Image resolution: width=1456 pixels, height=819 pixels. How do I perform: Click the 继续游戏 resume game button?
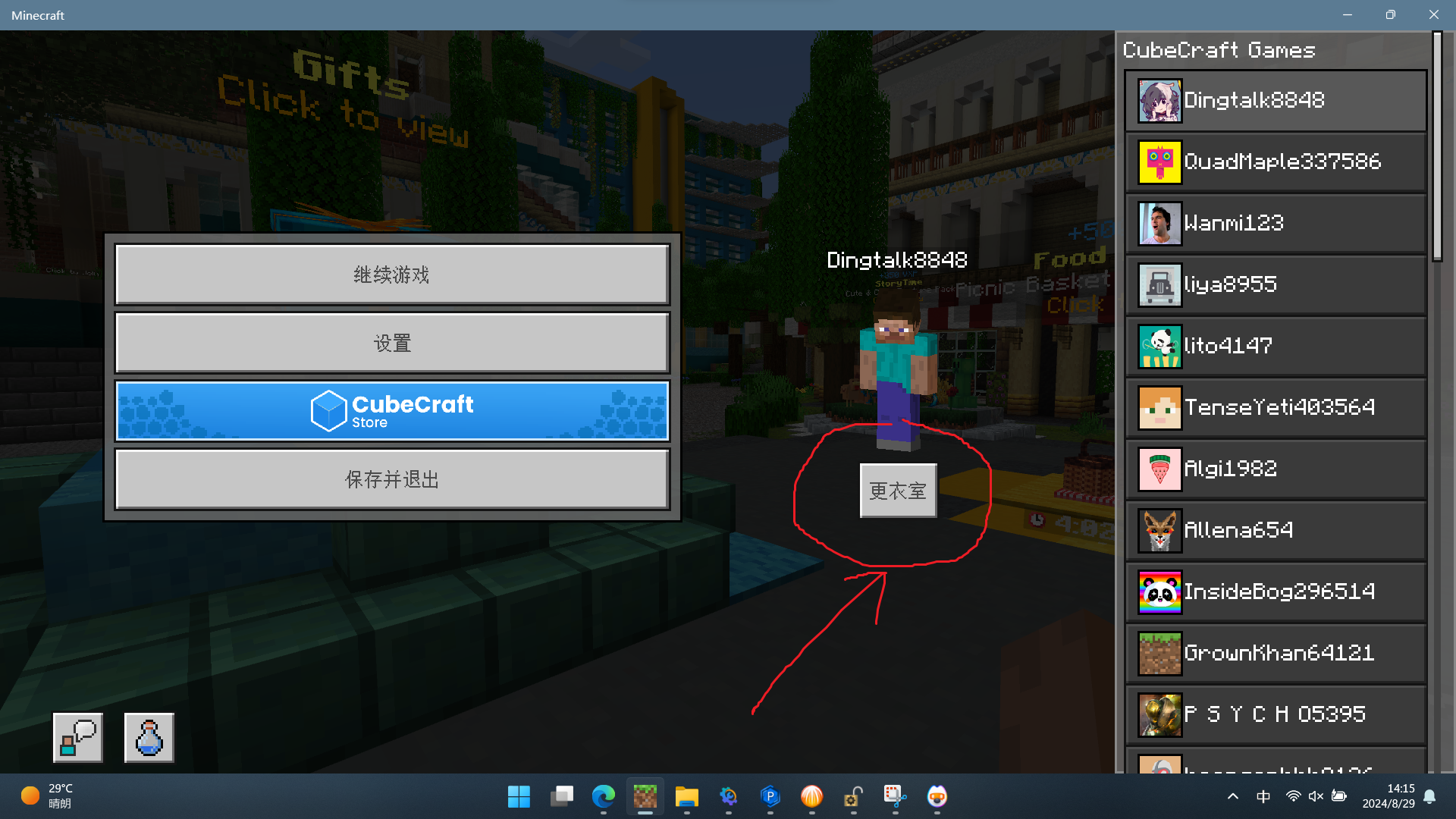pyautogui.click(x=392, y=275)
